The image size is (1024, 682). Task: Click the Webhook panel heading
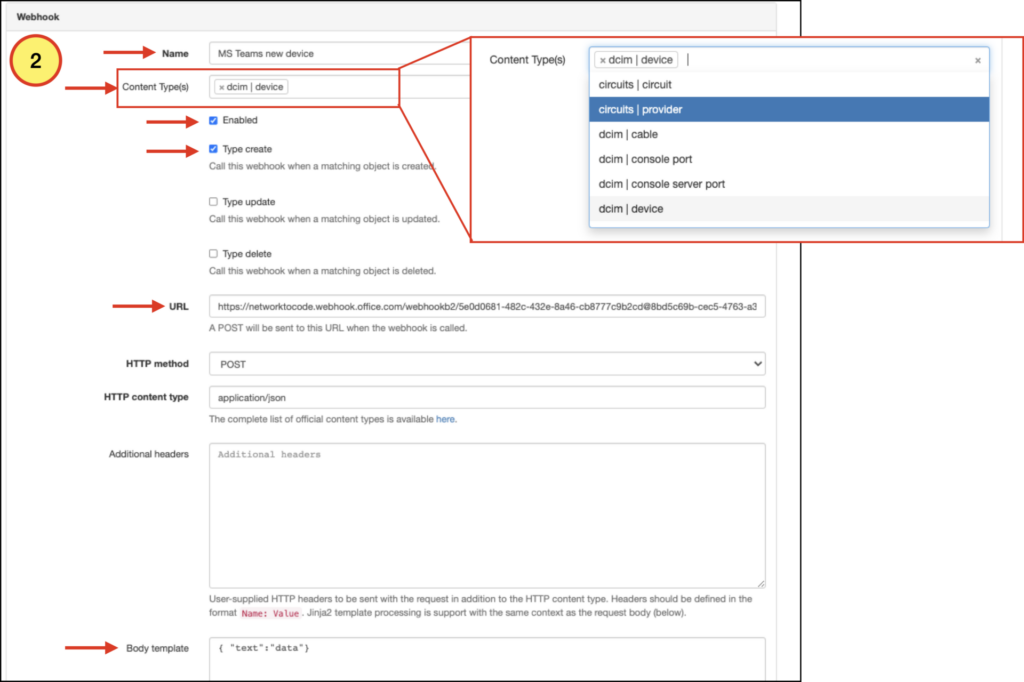click(x=38, y=17)
